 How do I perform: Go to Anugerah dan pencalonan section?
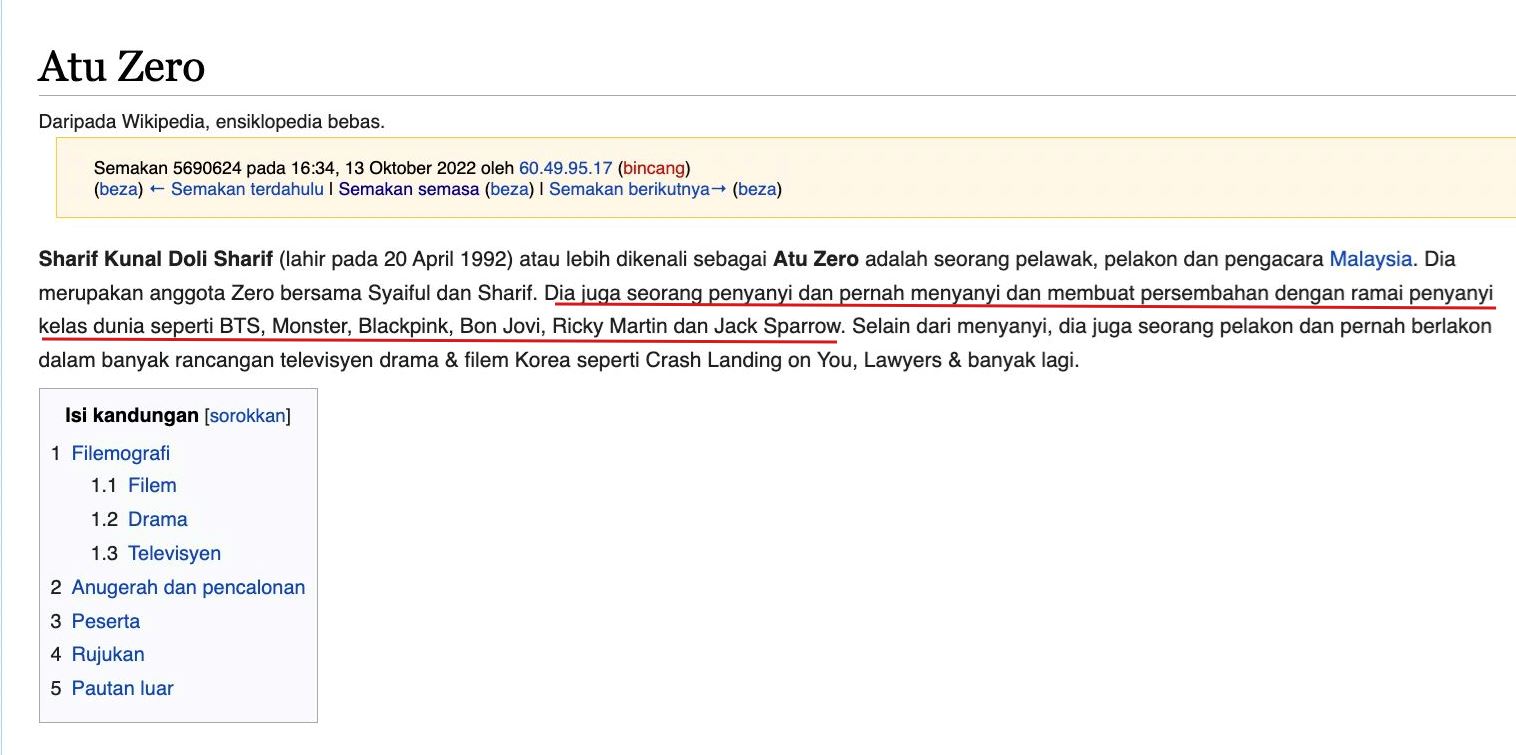click(186, 587)
